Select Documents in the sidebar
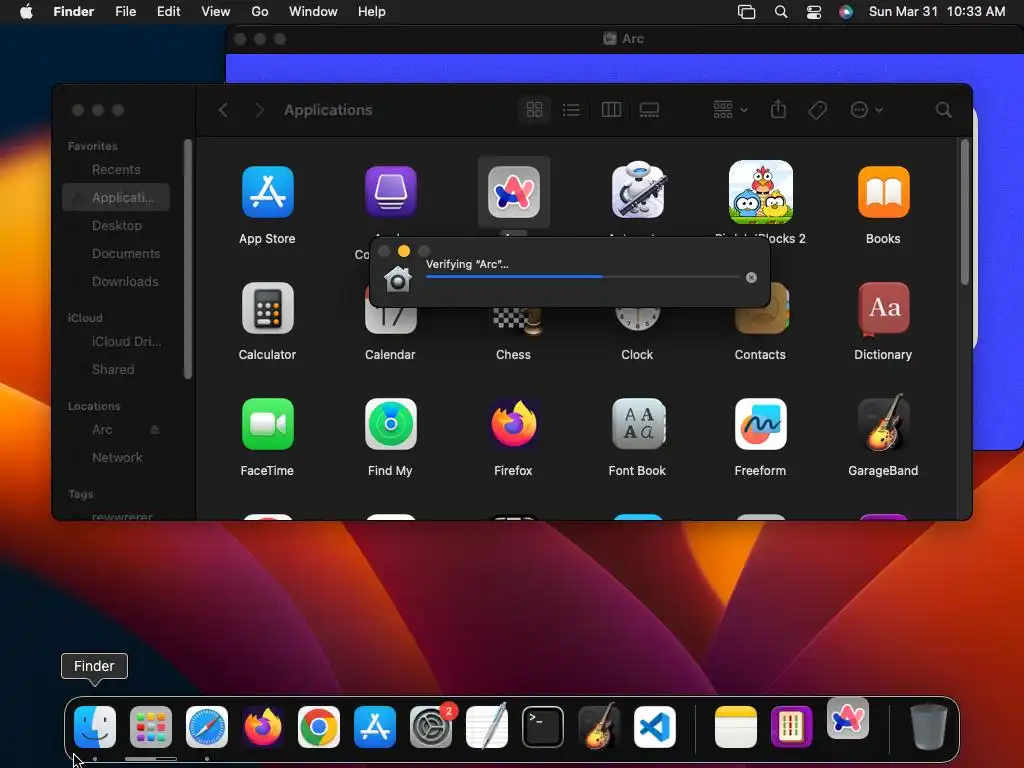This screenshot has width=1024, height=768. click(x=116, y=253)
